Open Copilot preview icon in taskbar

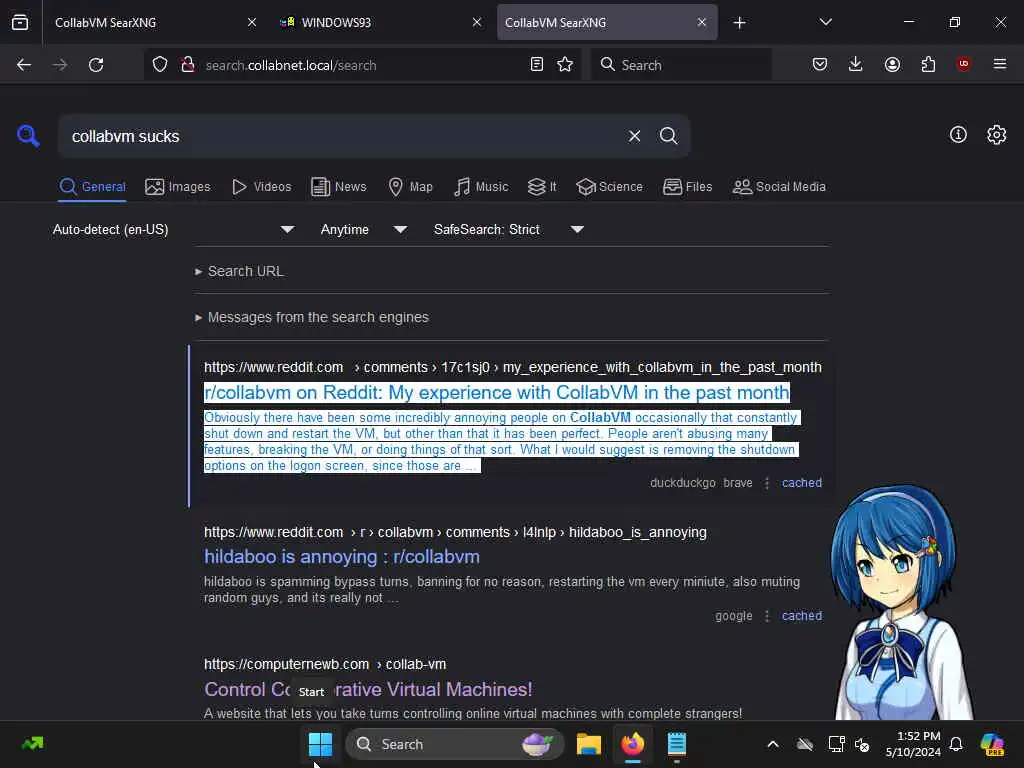tap(992, 744)
